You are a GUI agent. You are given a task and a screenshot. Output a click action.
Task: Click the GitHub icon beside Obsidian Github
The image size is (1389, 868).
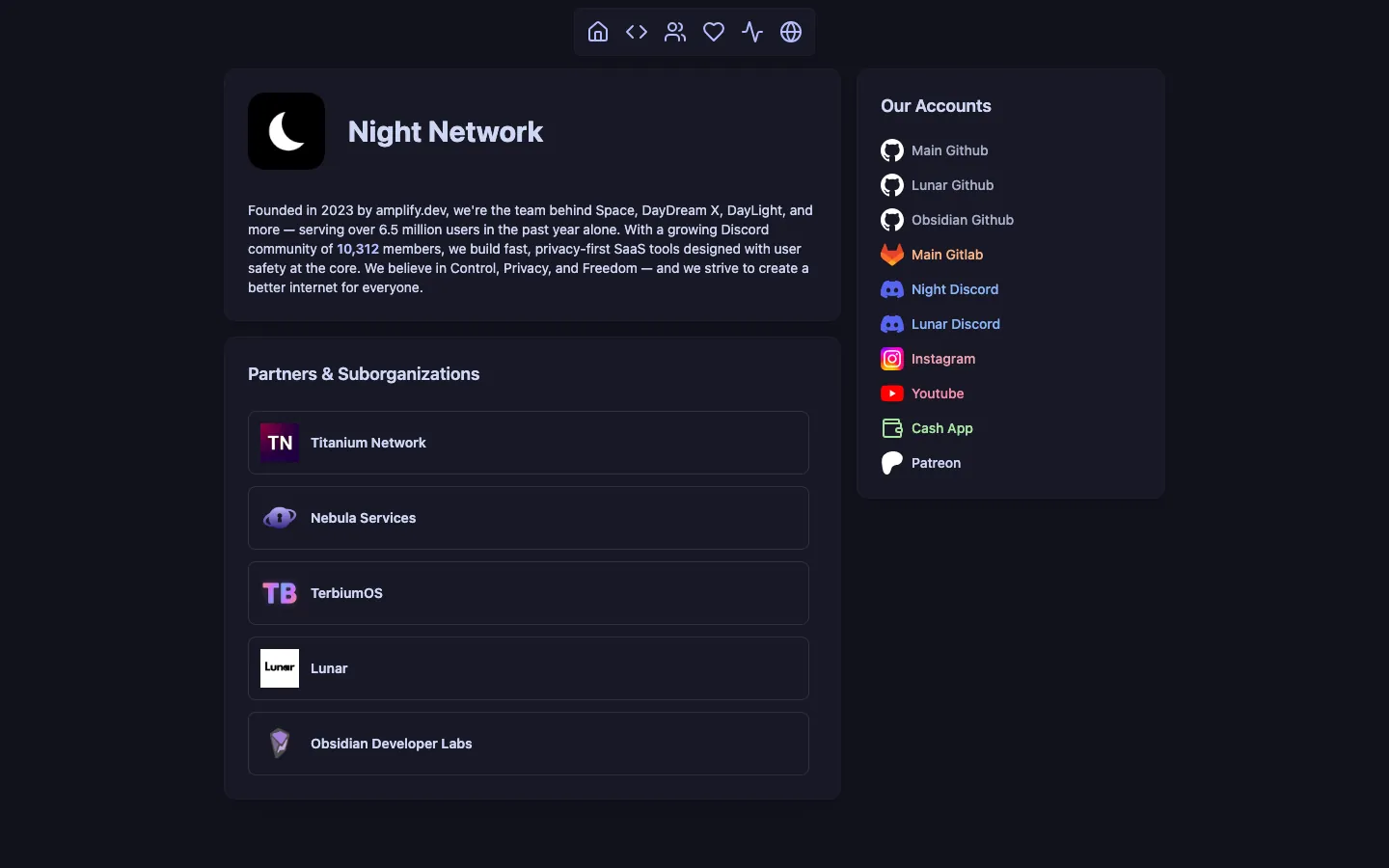pyautogui.click(x=892, y=220)
